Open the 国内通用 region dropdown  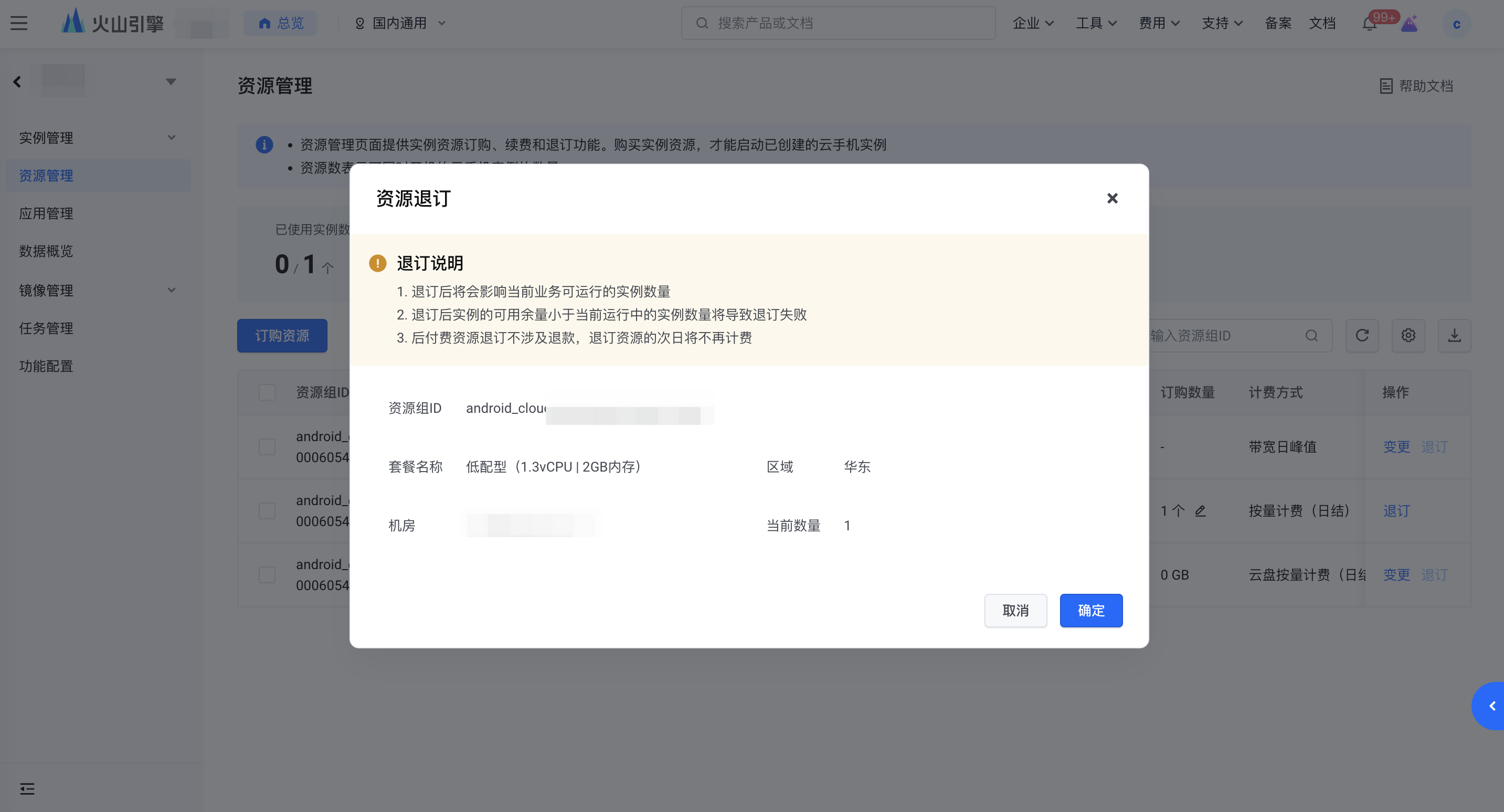(400, 24)
